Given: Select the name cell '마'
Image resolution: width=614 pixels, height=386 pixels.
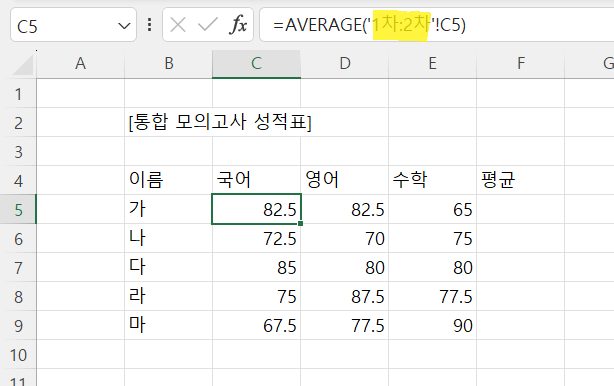Looking at the screenshot, I should click(168, 325).
